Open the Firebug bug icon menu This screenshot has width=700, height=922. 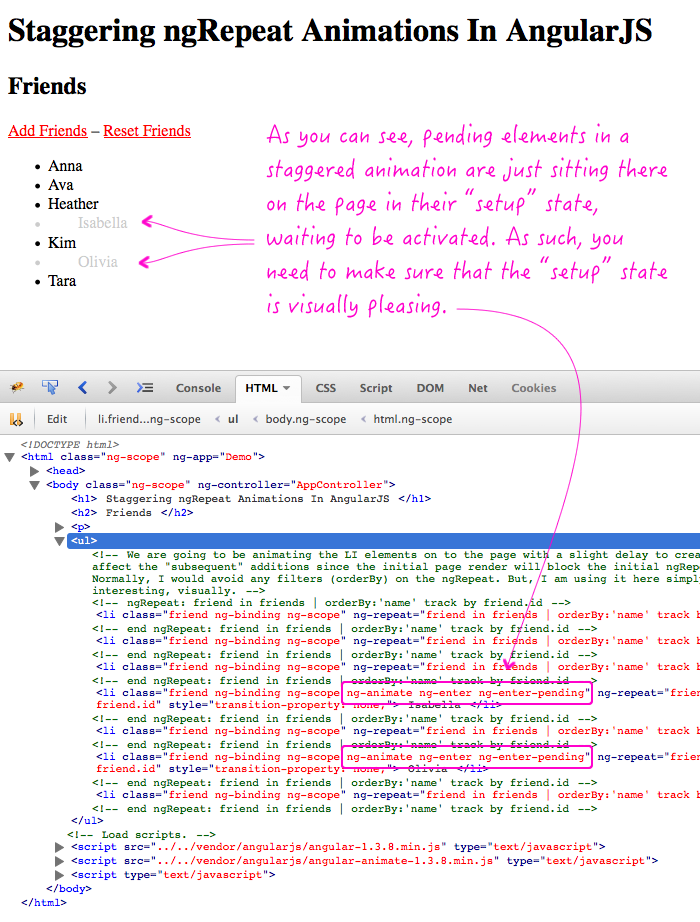tap(17, 387)
